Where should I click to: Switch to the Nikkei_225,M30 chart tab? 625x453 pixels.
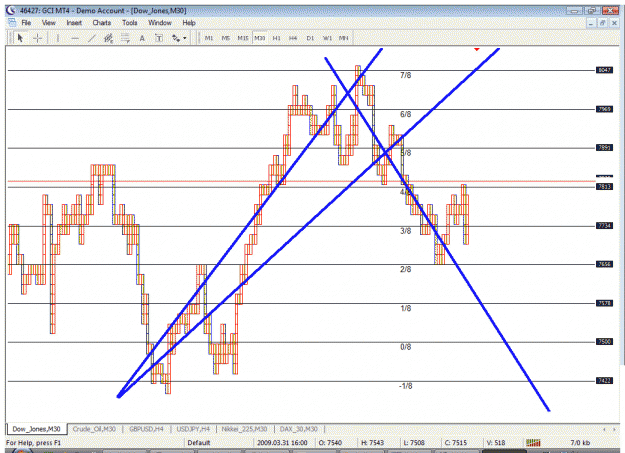tap(244, 429)
